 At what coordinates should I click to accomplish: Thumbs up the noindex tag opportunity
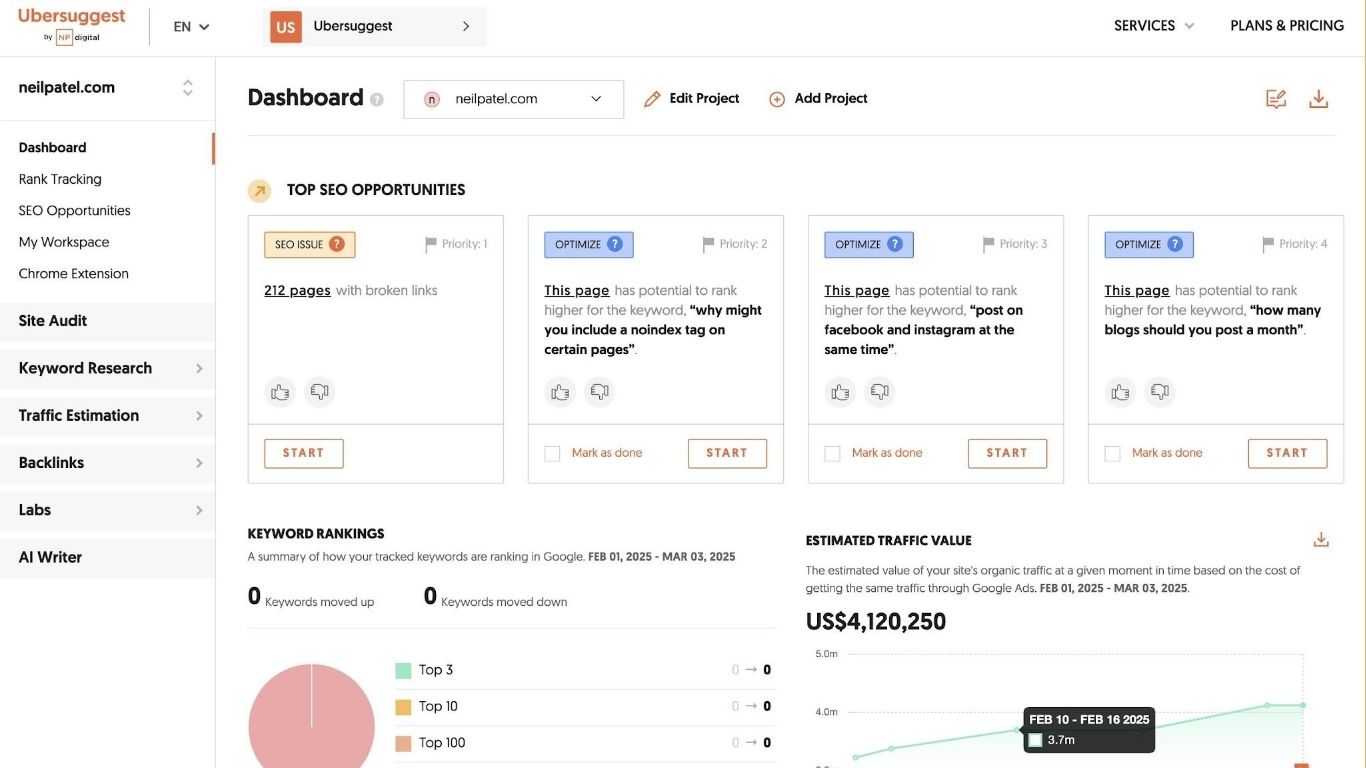[x=560, y=392]
